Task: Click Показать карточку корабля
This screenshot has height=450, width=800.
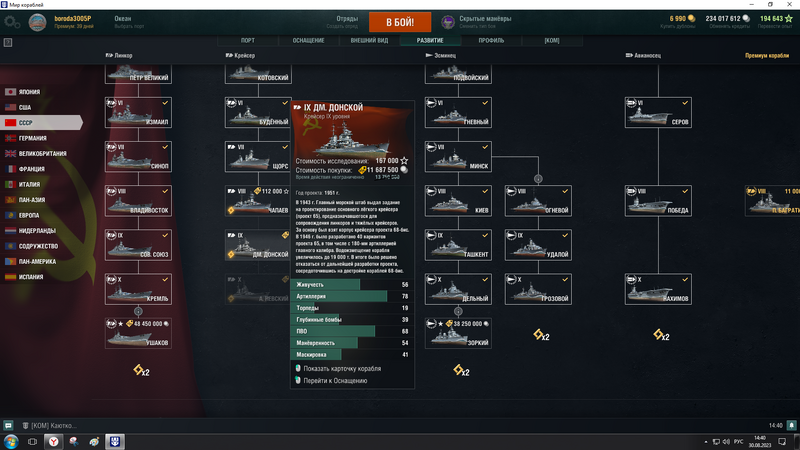Action: (342, 368)
